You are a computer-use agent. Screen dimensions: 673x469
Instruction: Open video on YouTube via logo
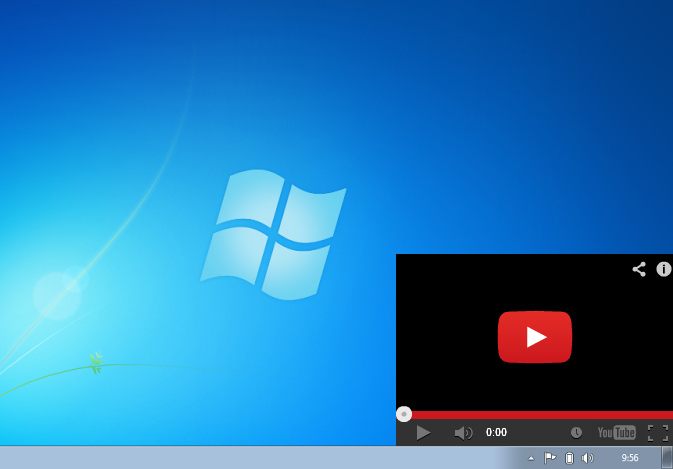pyautogui.click(x=616, y=432)
